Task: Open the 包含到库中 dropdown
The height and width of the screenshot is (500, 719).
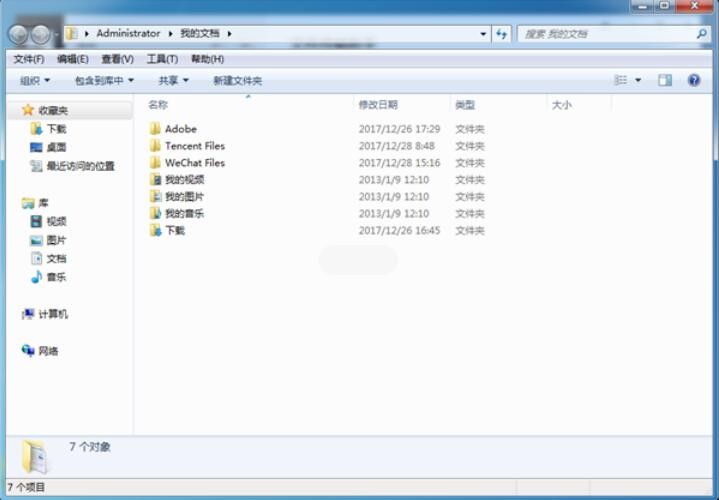Action: pos(104,80)
